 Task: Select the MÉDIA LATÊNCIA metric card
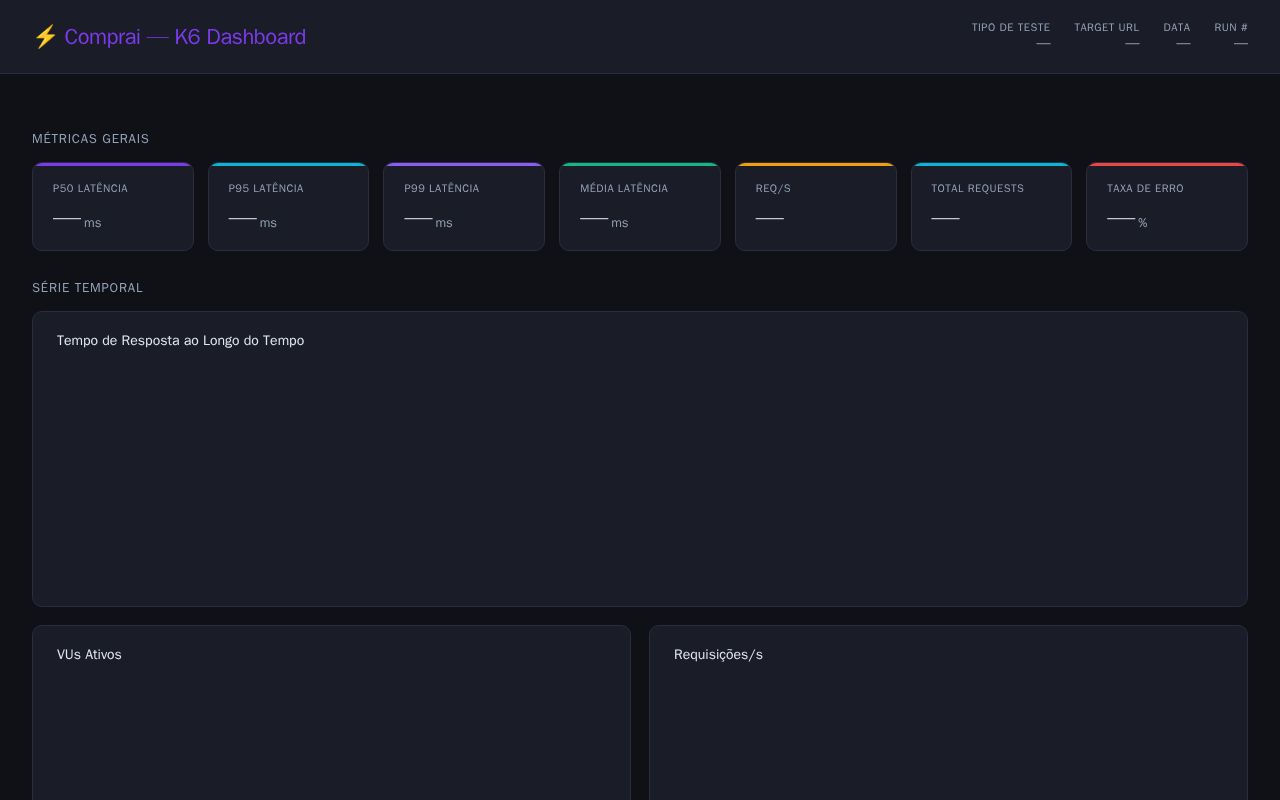(x=640, y=206)
